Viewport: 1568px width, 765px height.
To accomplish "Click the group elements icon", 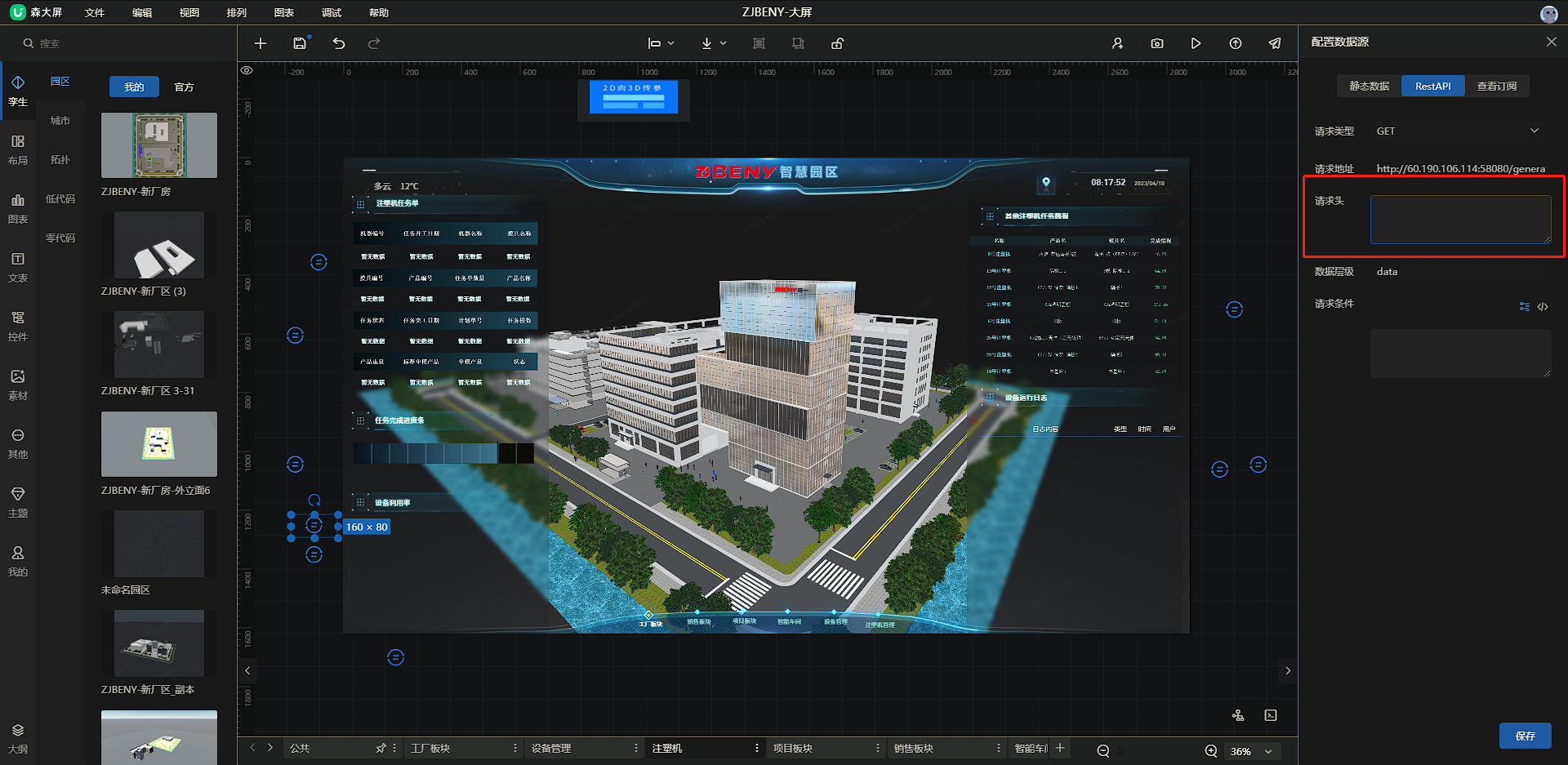I will [x=759, y=43].
